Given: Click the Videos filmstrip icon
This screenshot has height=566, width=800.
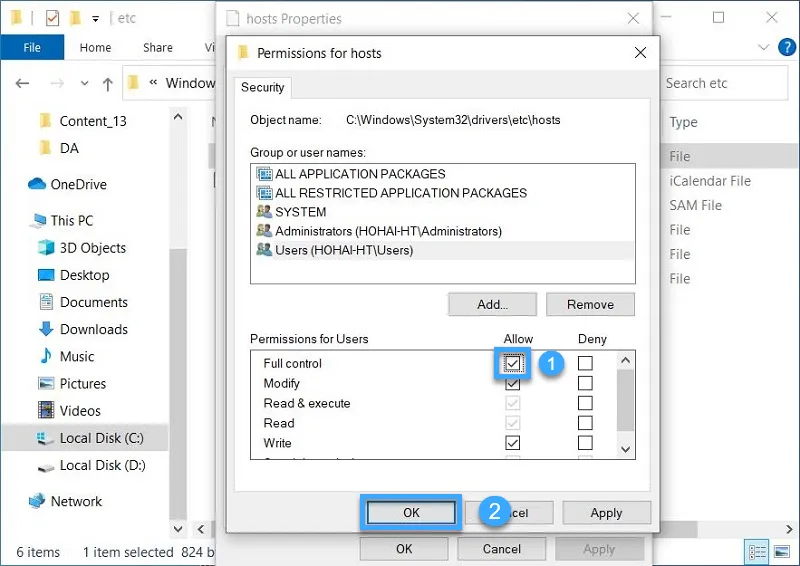Looking at the screenshot, I should click(x=46, y=410).
